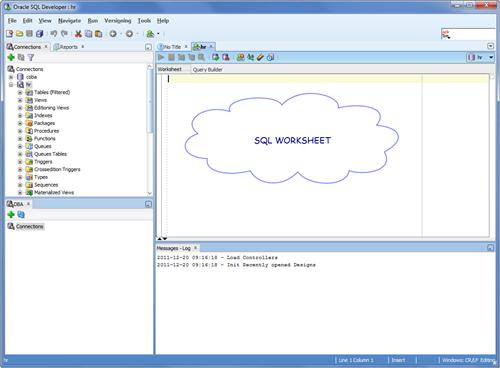Open dropdown arrow beside SQL Worksheet icon
This screenshot has width=500, height=368.
coord(158,34)
